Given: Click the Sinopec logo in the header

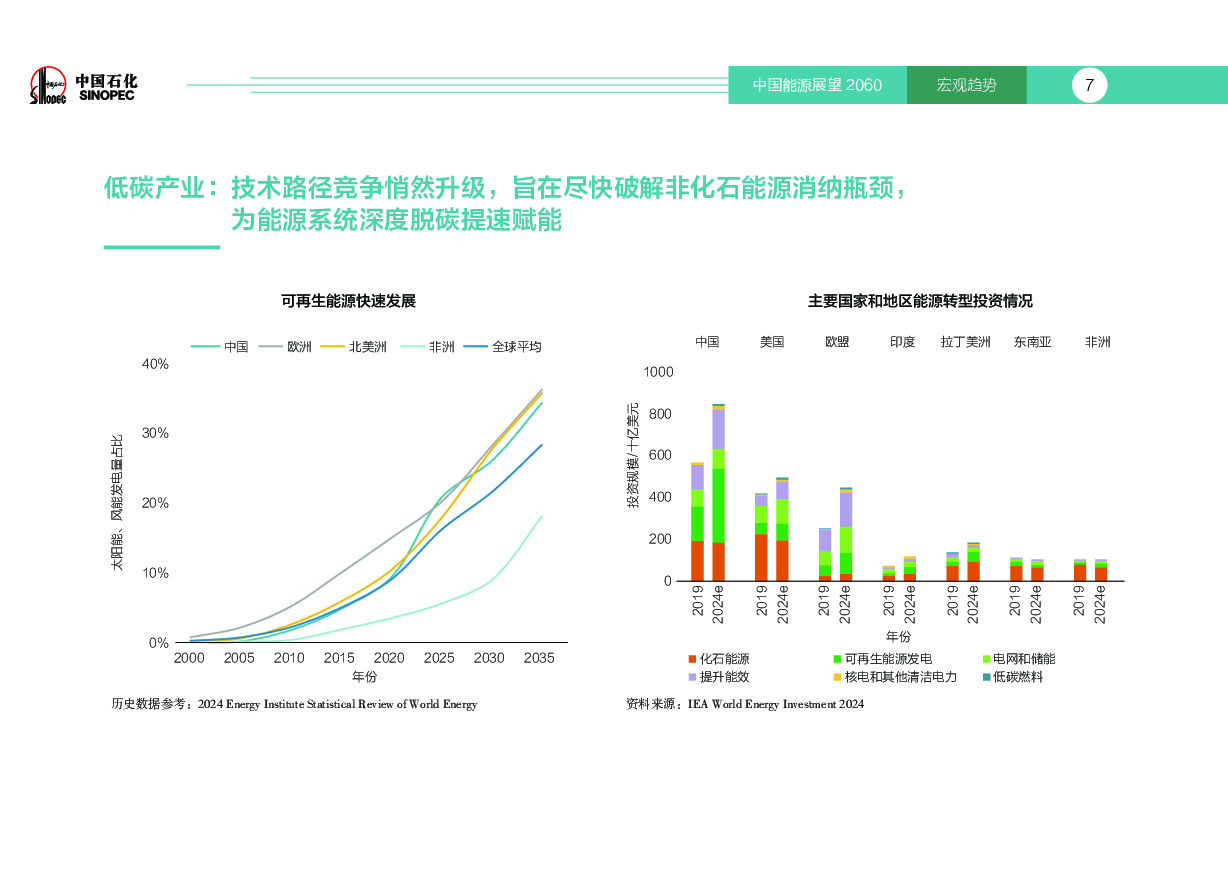Looking at the screenshot, I should pyautogui.click(x=83, y=86).
